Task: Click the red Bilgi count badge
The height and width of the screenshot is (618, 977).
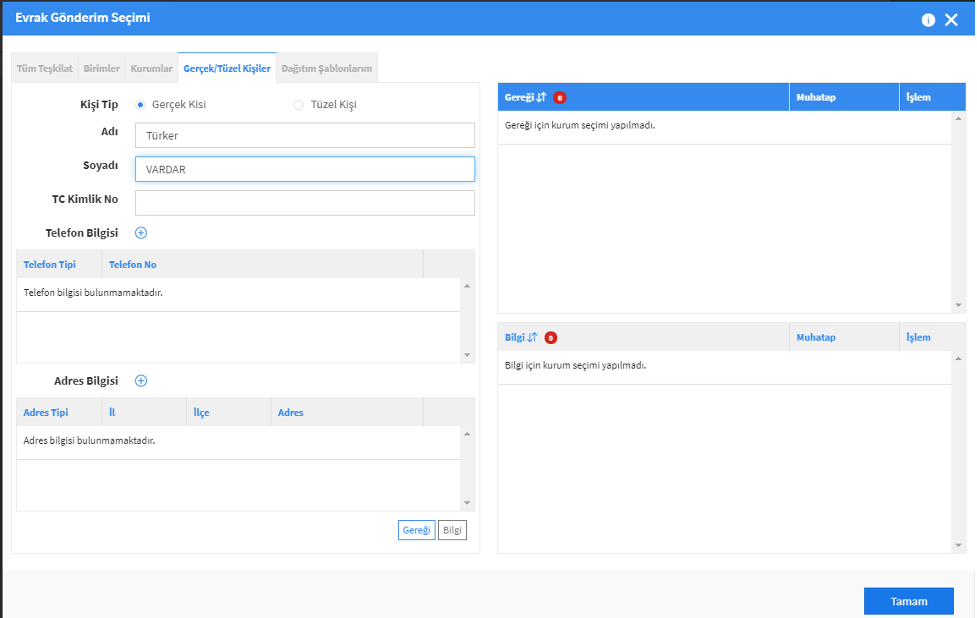Action: click(550, 338)
